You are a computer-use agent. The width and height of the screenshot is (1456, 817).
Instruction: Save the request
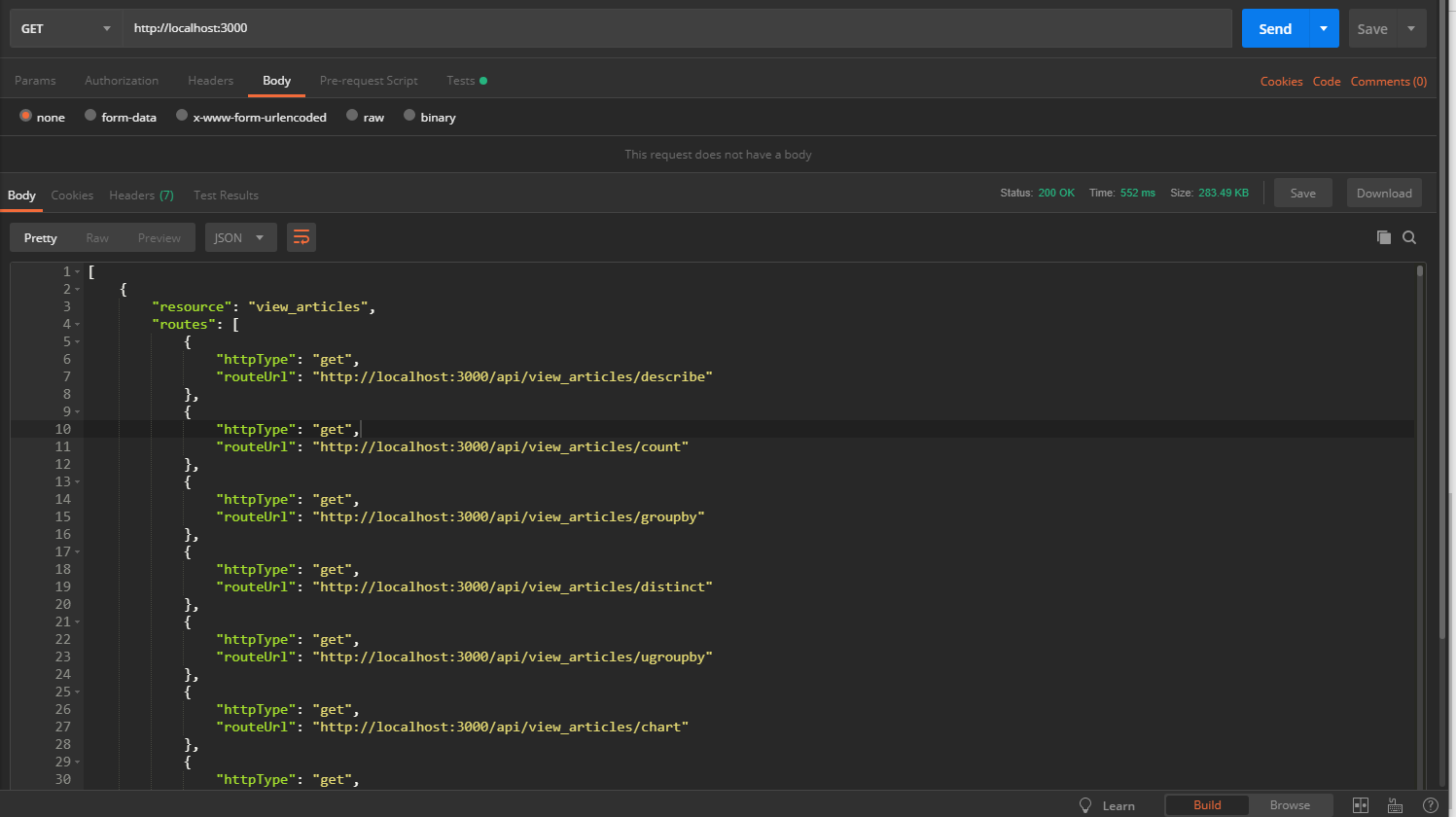tap(1372, 28)
